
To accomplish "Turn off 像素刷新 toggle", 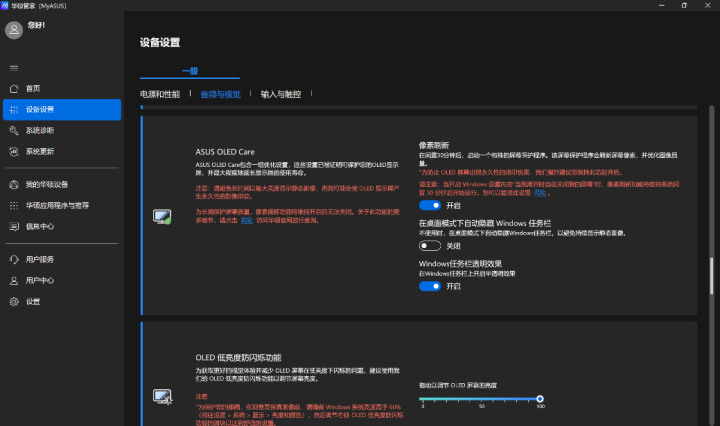I will pos(430,205).
